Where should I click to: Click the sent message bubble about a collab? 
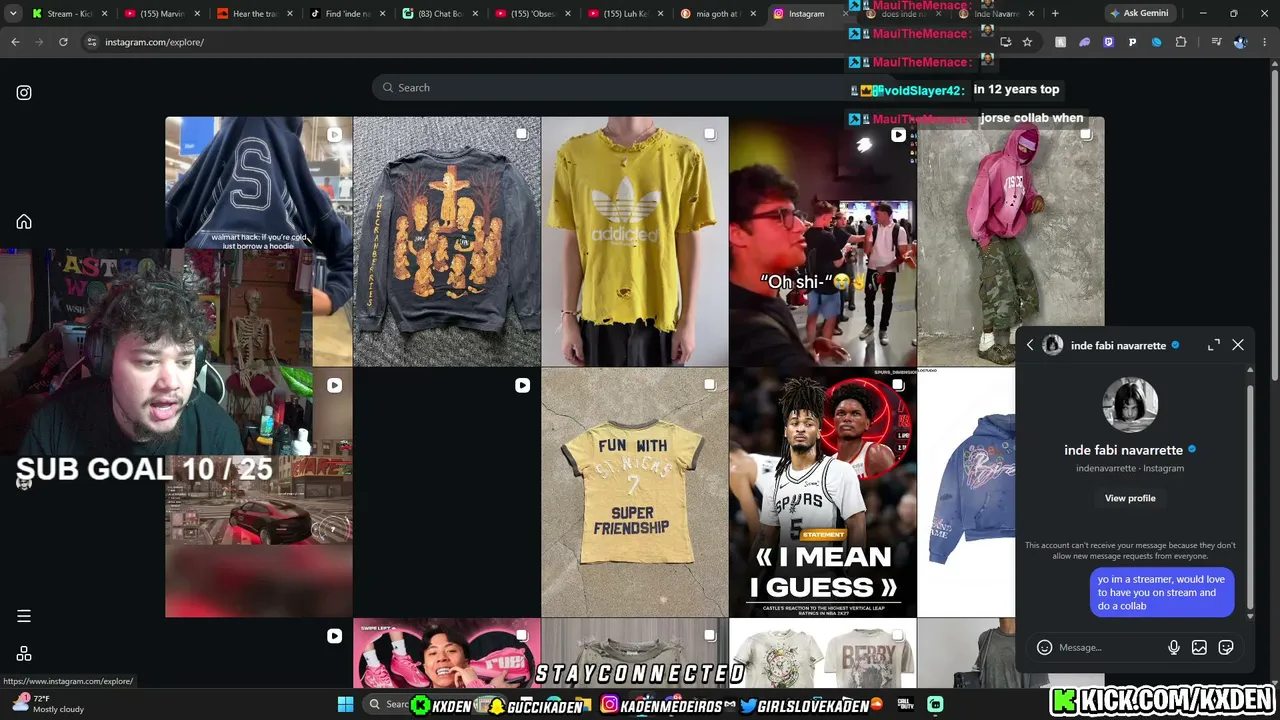coord(1161,593)
